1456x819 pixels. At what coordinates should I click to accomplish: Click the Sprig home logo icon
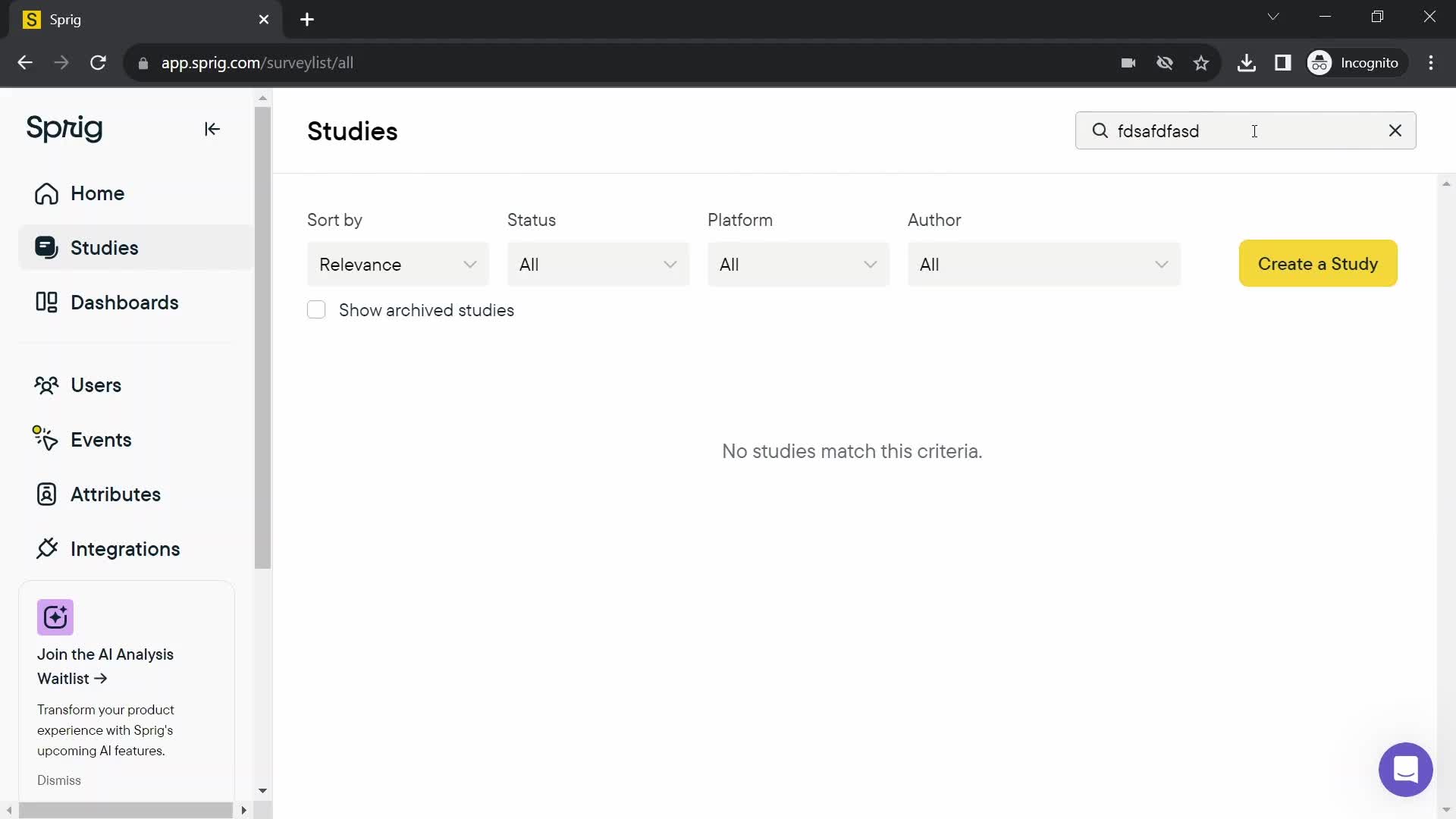(63, 128)
